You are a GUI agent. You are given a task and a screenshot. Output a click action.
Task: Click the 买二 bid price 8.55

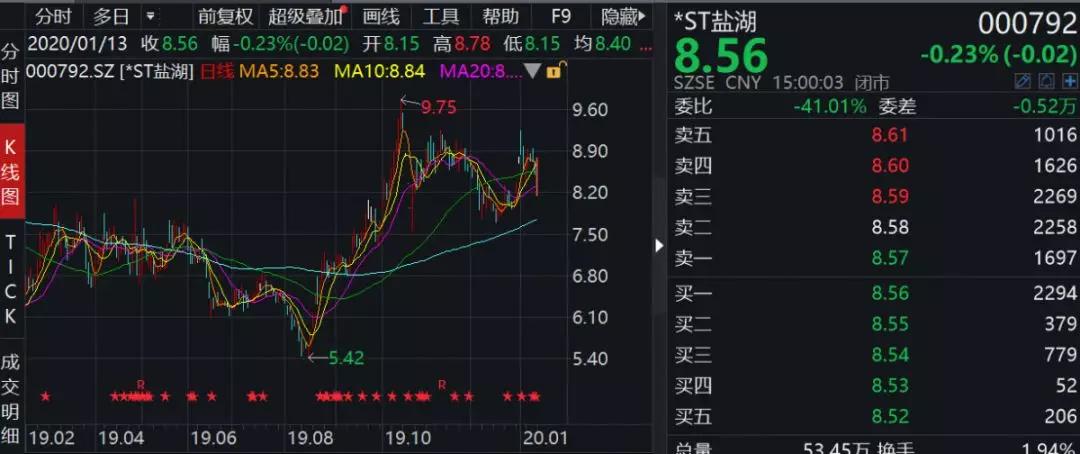point(890,324)
